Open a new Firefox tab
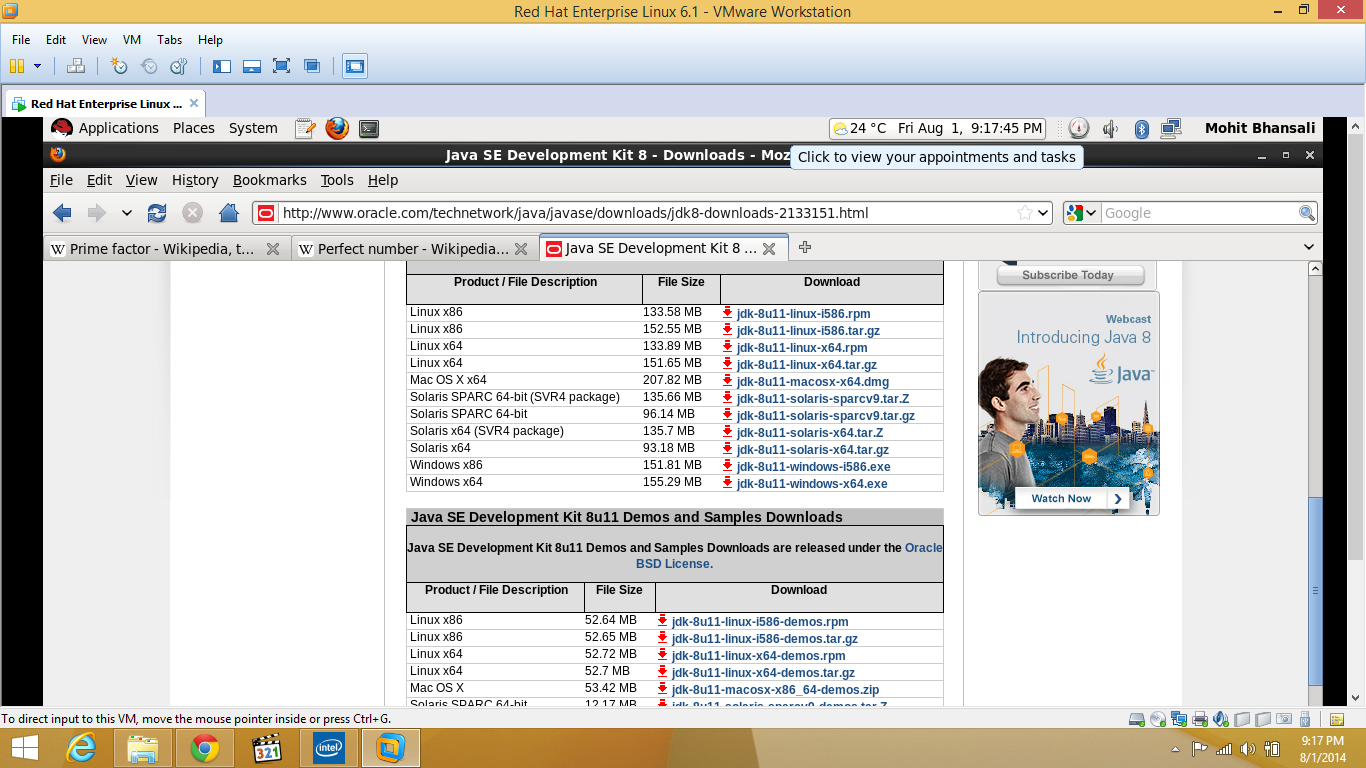The image size is (1366, 768). 805,247
